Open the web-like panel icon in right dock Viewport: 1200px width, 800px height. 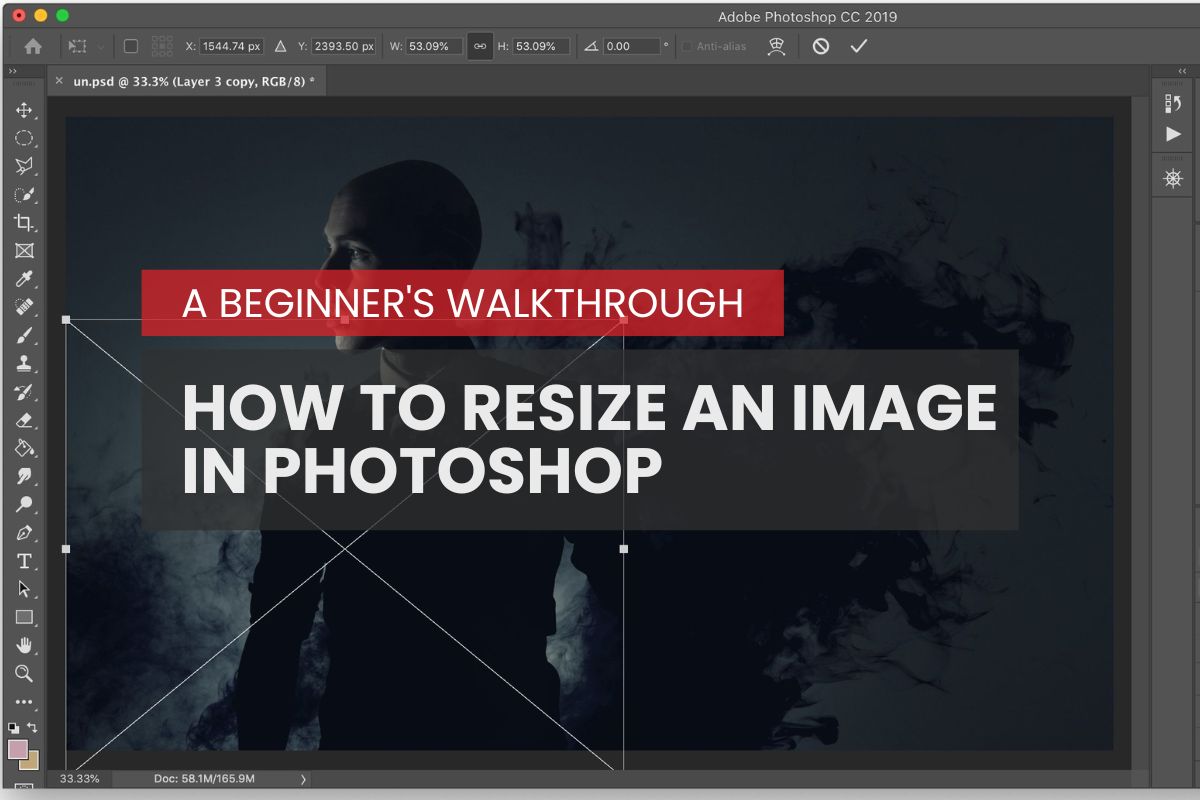[x=1174, y=178]
